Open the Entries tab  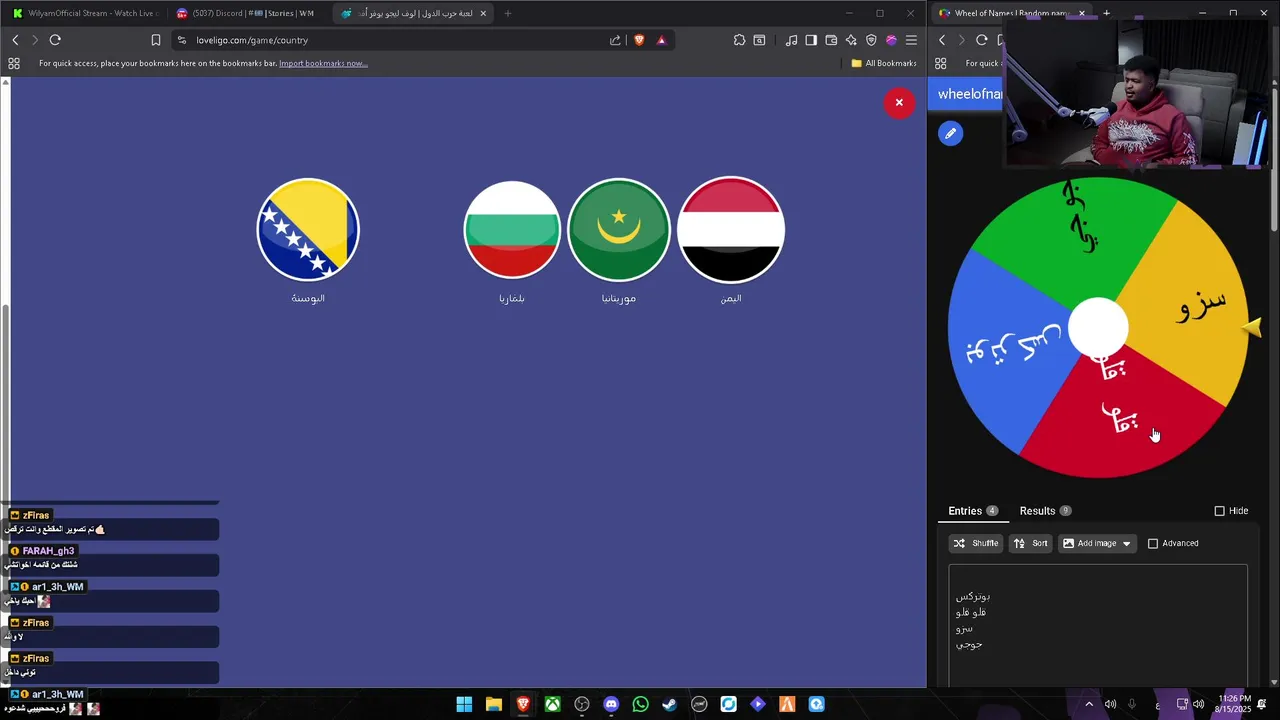[x=973, y=511]
